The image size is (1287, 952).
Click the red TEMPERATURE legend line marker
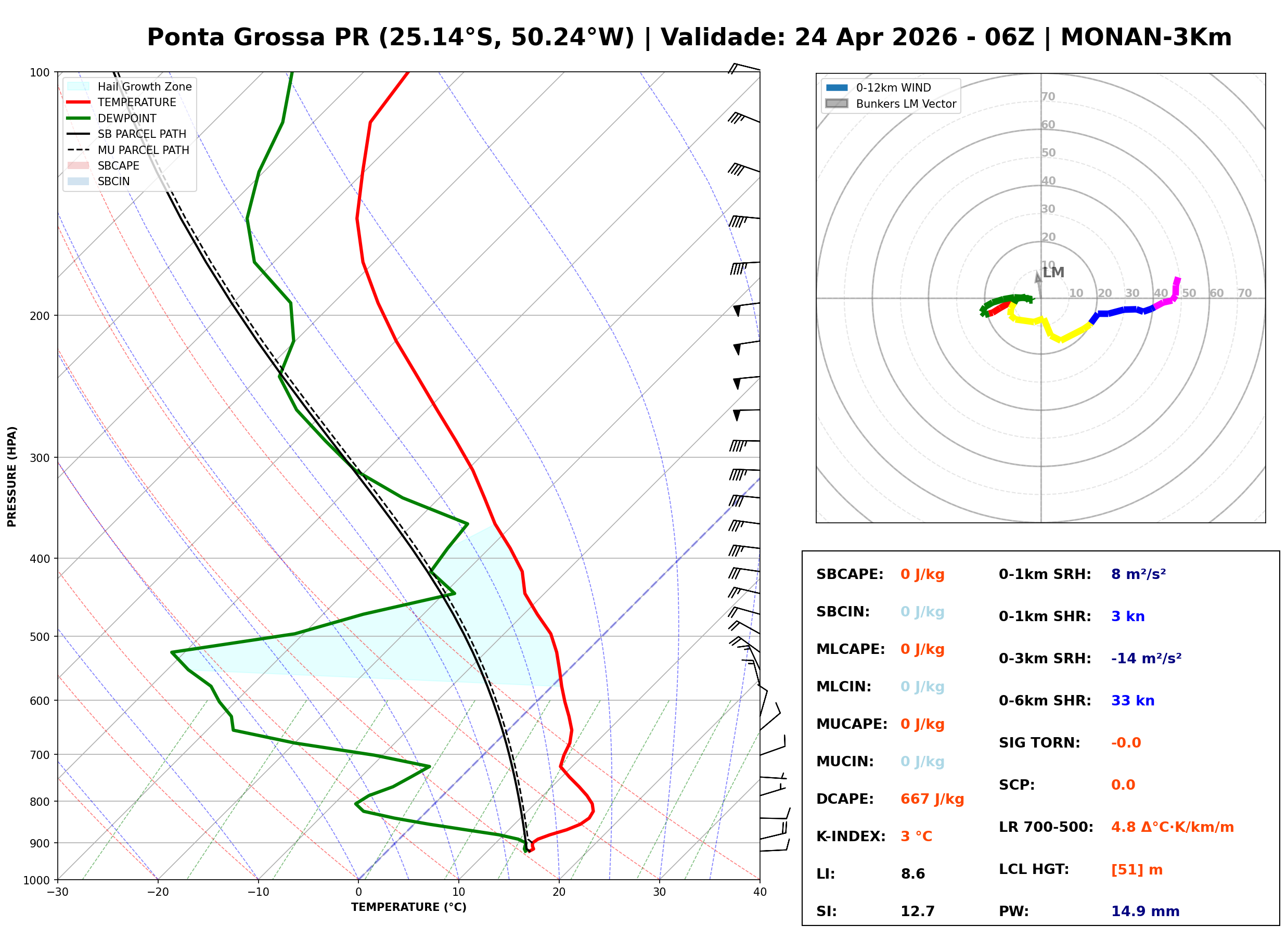(x=79, y=102)
